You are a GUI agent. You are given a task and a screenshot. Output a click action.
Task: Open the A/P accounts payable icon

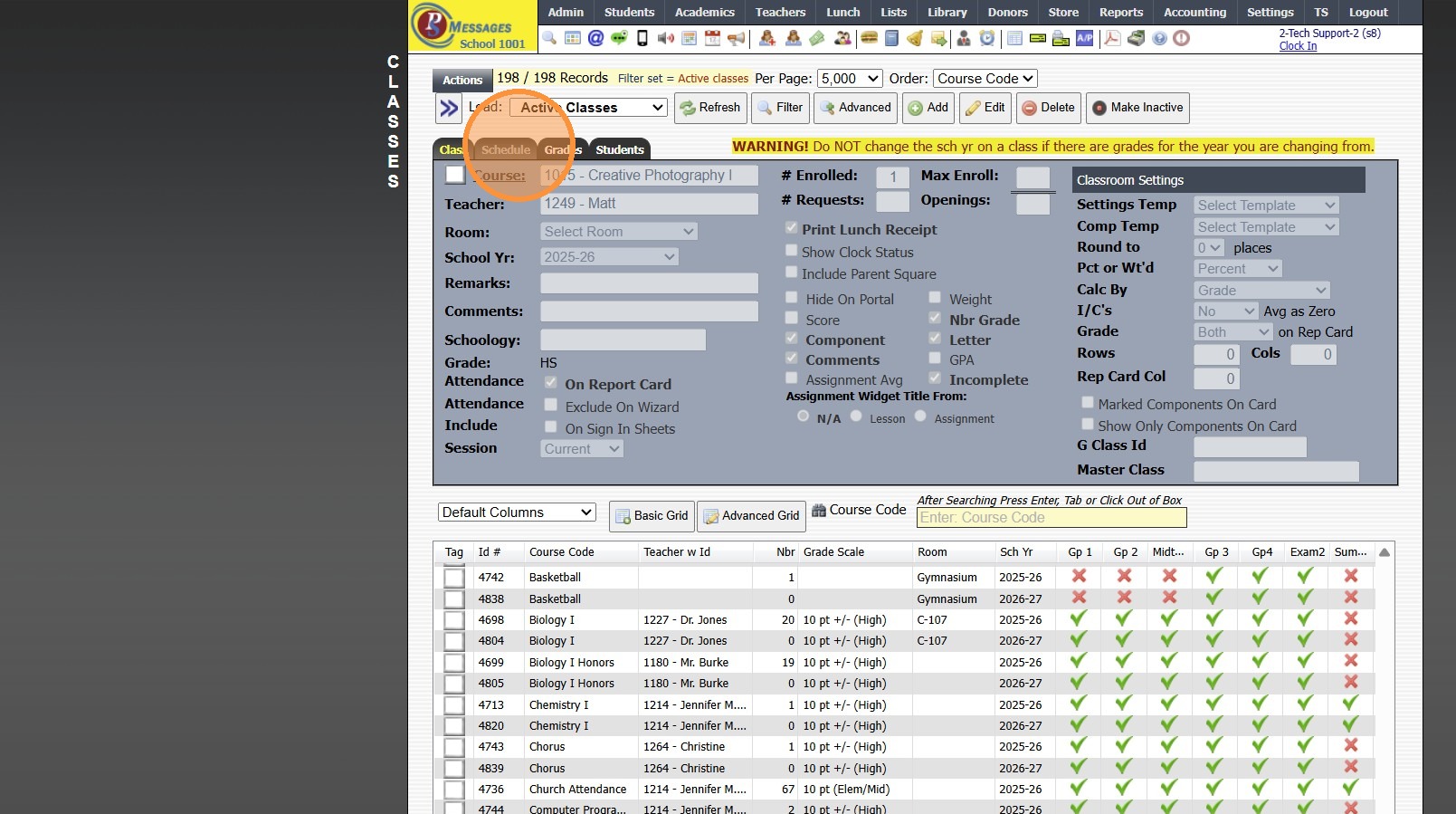coord(1084,38)
